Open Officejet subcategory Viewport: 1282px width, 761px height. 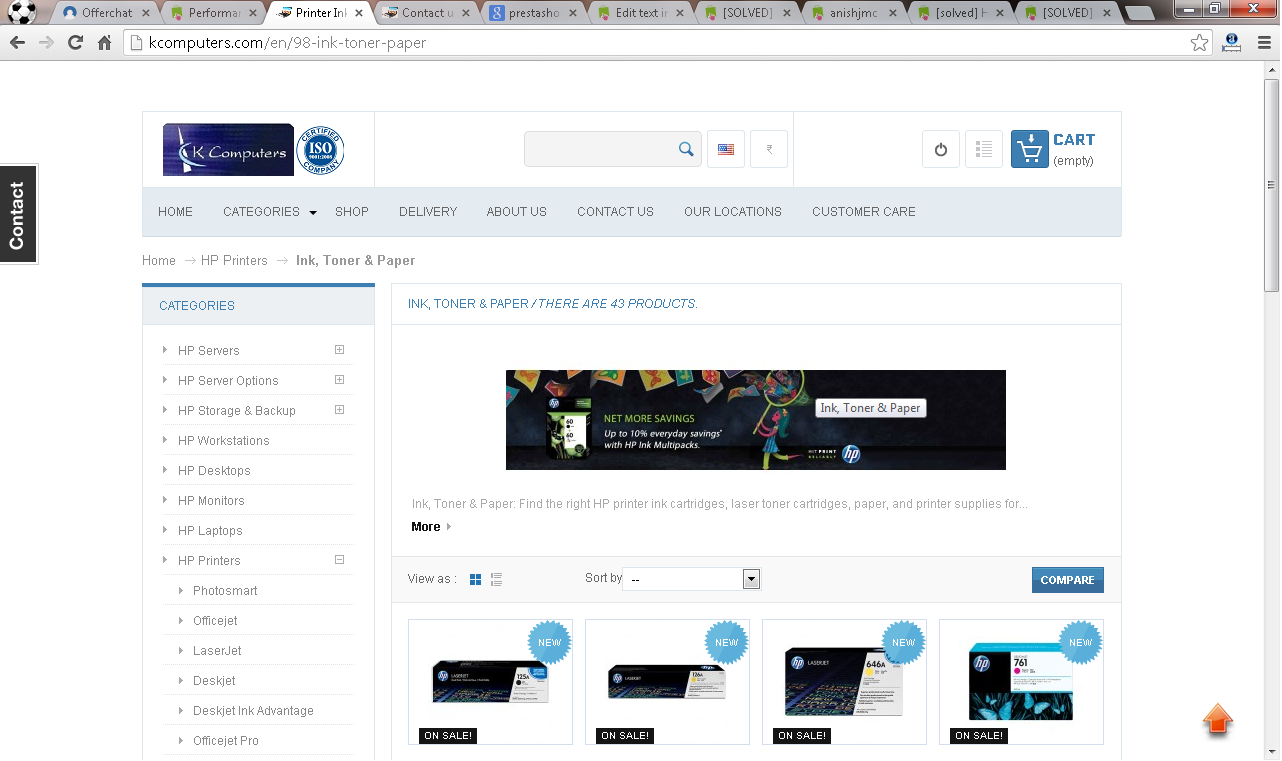[x=215, y=620]
